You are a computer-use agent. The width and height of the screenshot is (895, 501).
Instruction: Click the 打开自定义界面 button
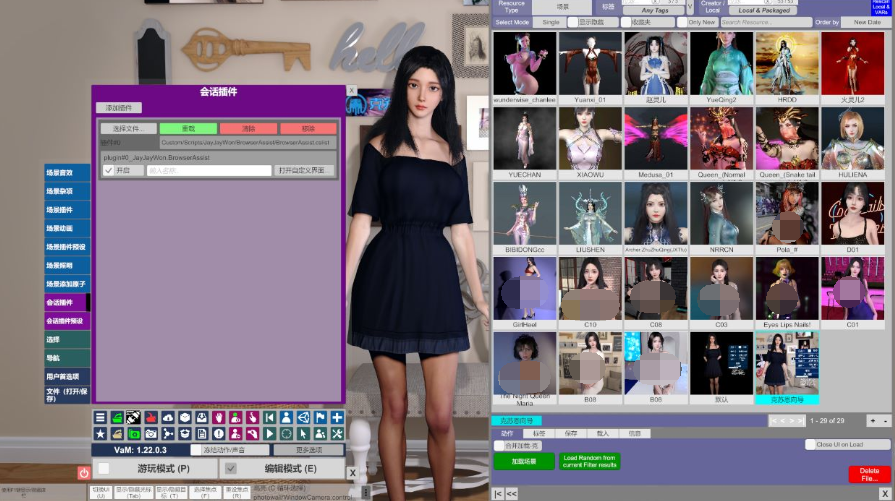(302, 170)
